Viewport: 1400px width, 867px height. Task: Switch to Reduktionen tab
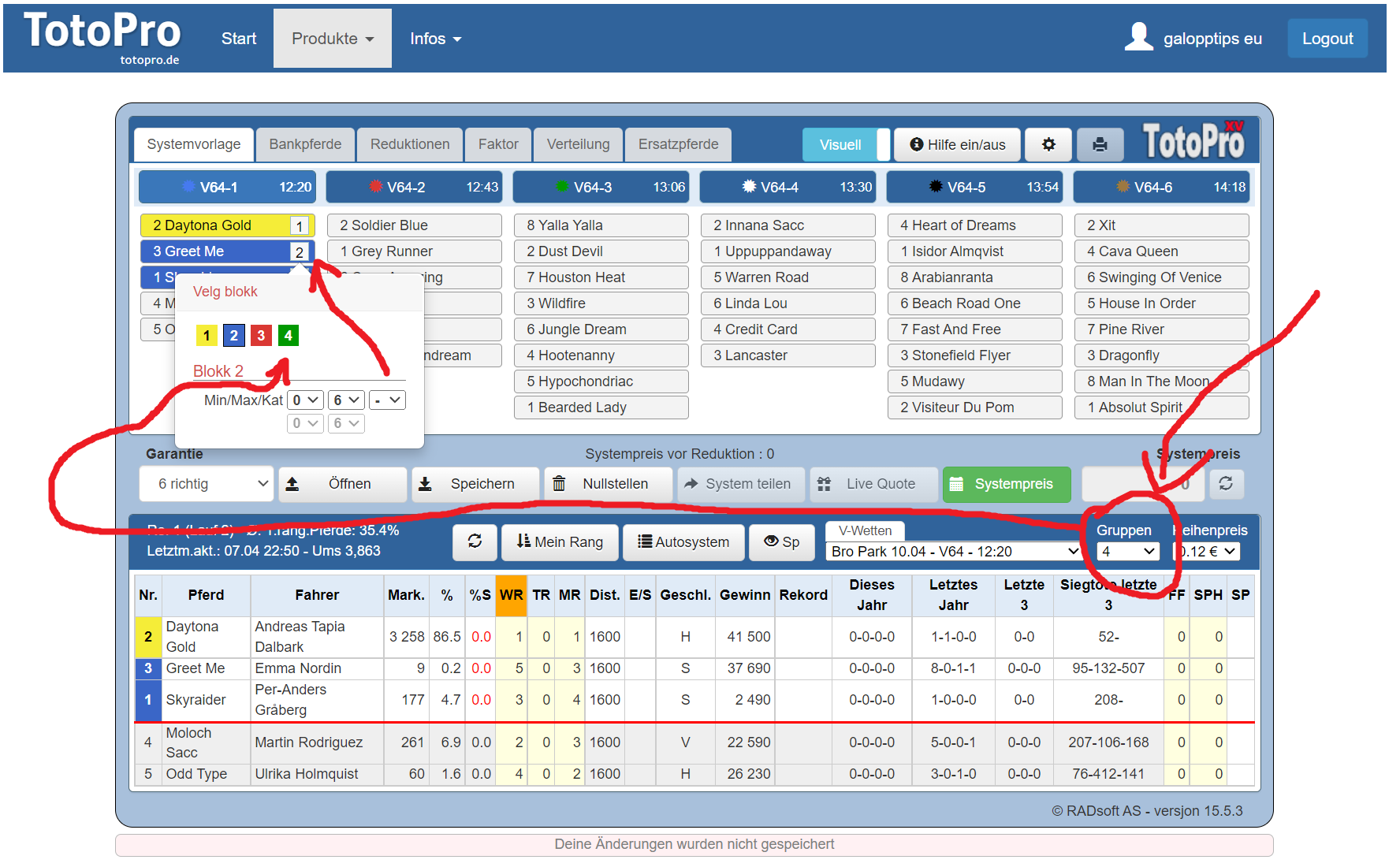pyautogui.click(x=410, y=144)
